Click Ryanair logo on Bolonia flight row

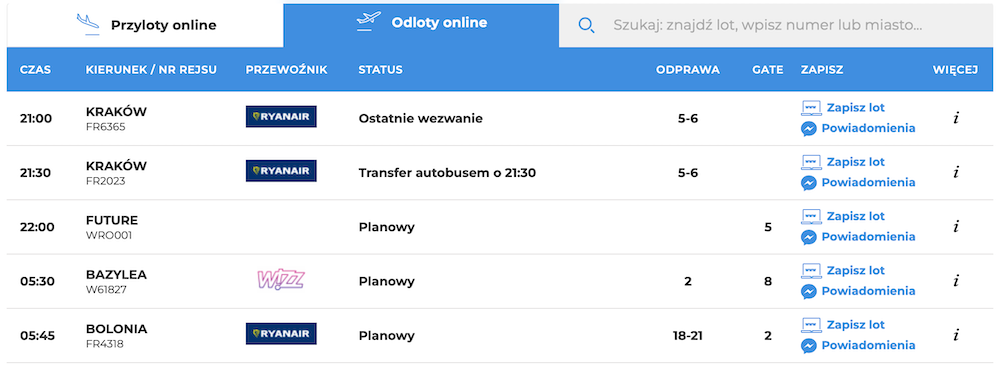click(x=281, y=334)
